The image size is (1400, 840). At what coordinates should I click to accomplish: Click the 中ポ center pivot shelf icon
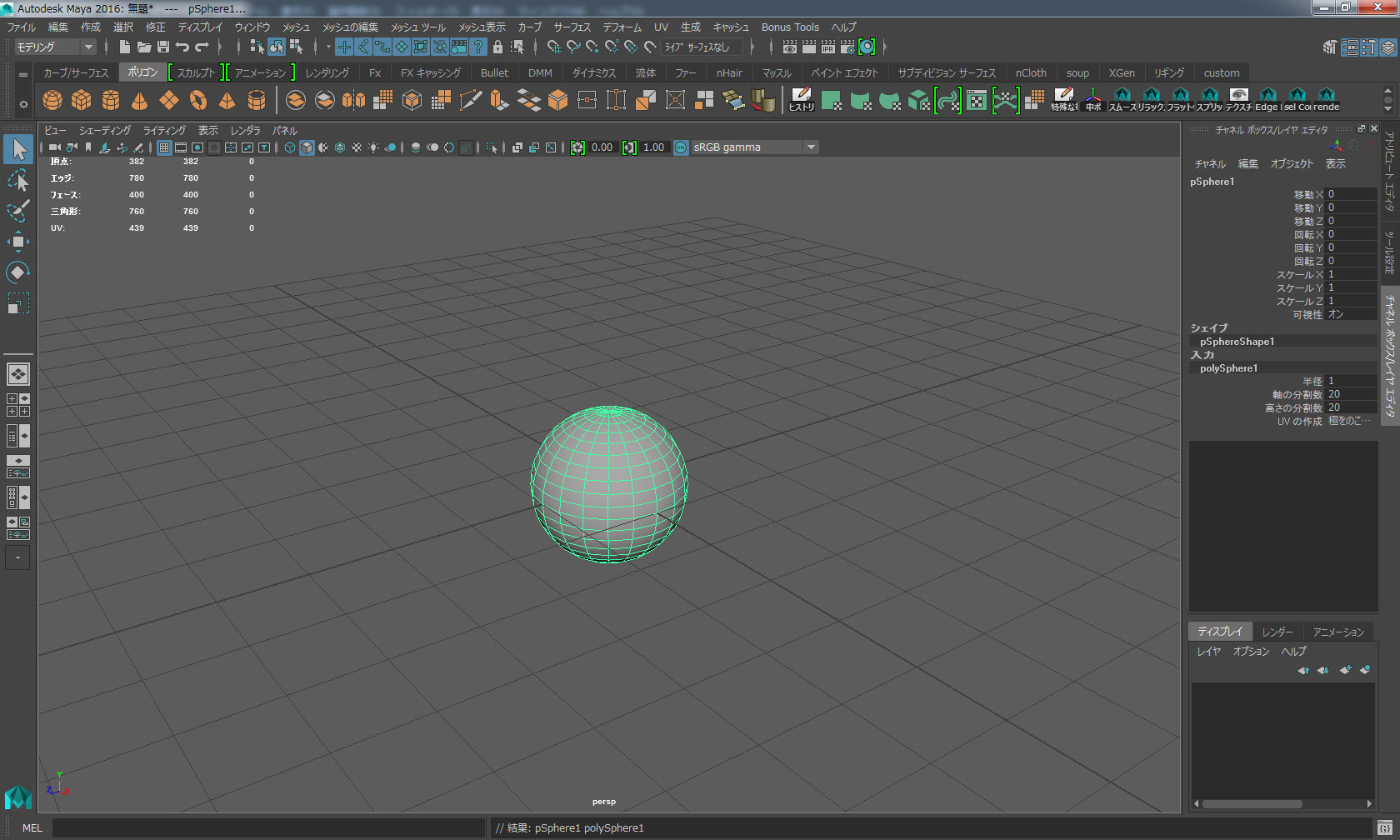1093,100
